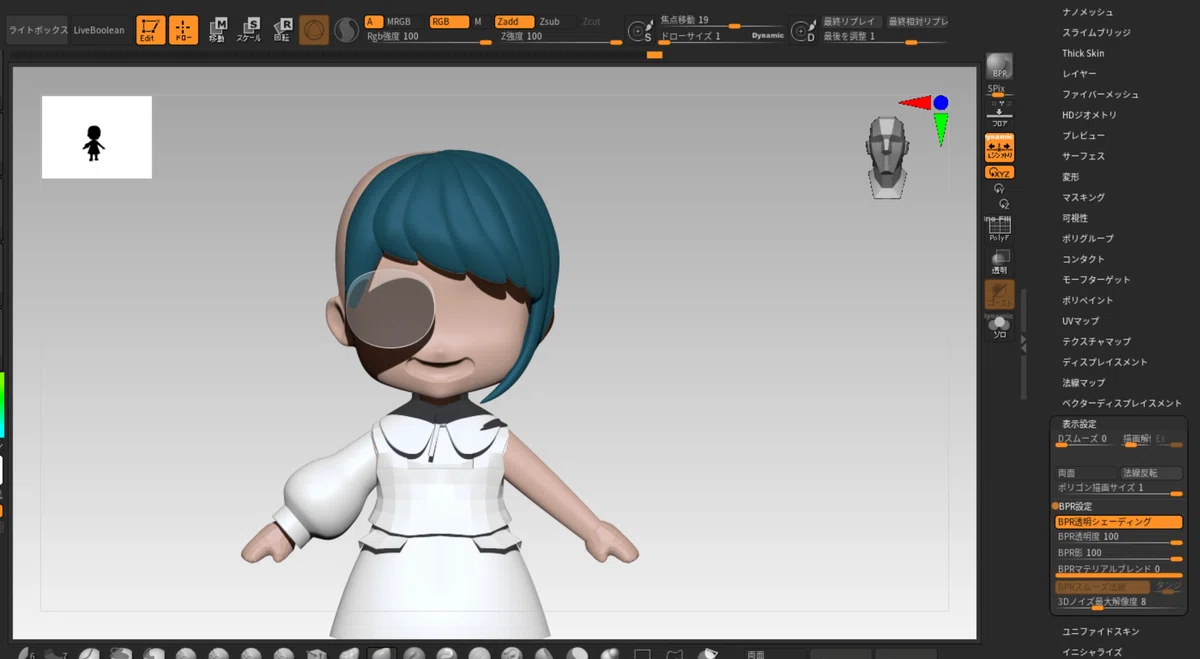1200x659 pixels.
Task: Expand HDジオメトリ section
Action: click(1089, 115)
